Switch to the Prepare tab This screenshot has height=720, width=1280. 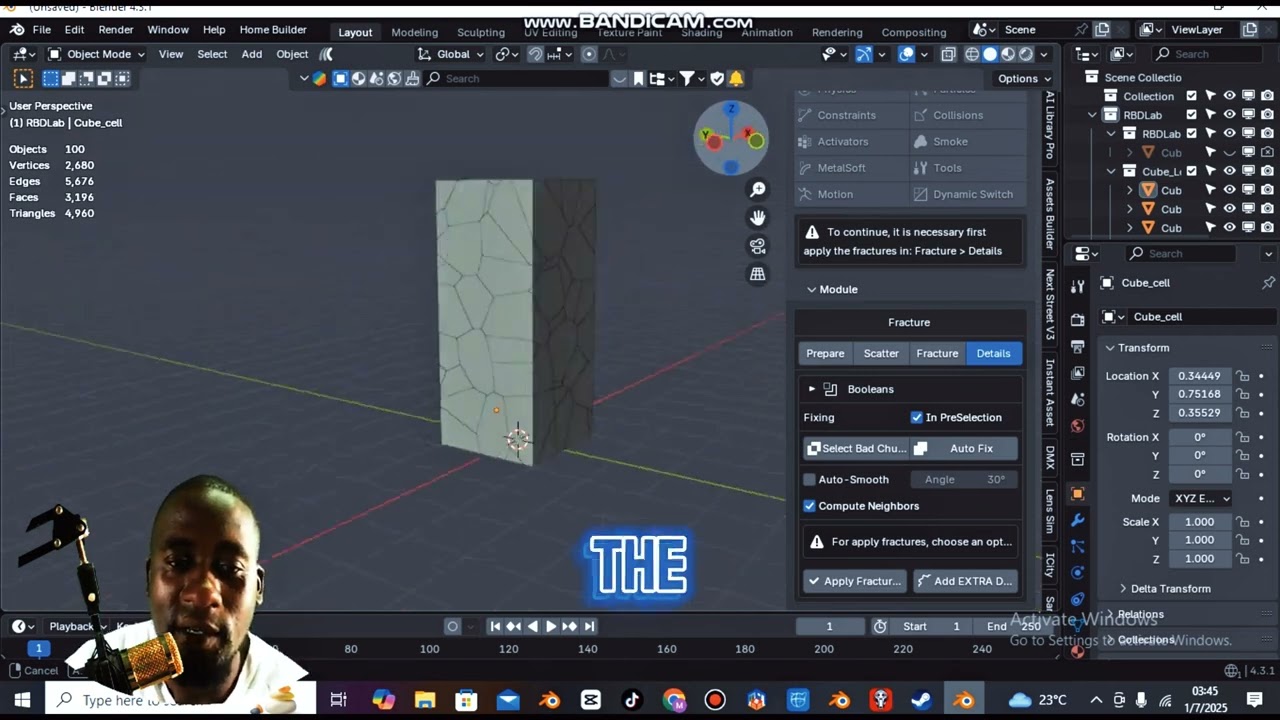click(825, 353)
